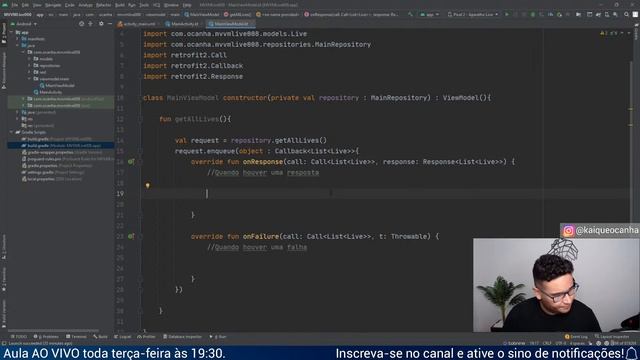Click the Select Opened File target icon
This screenshot has width=640, height=360.
(x=81, y=24)
